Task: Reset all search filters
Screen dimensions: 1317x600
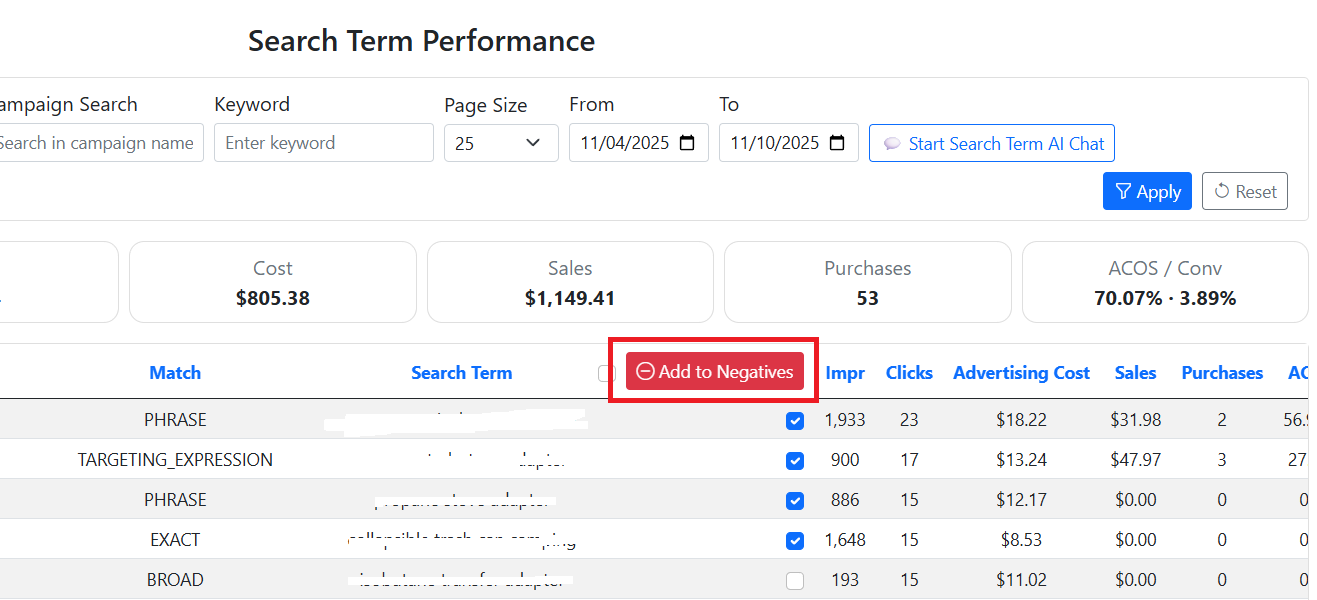Action: click(x=1244, y=192)
